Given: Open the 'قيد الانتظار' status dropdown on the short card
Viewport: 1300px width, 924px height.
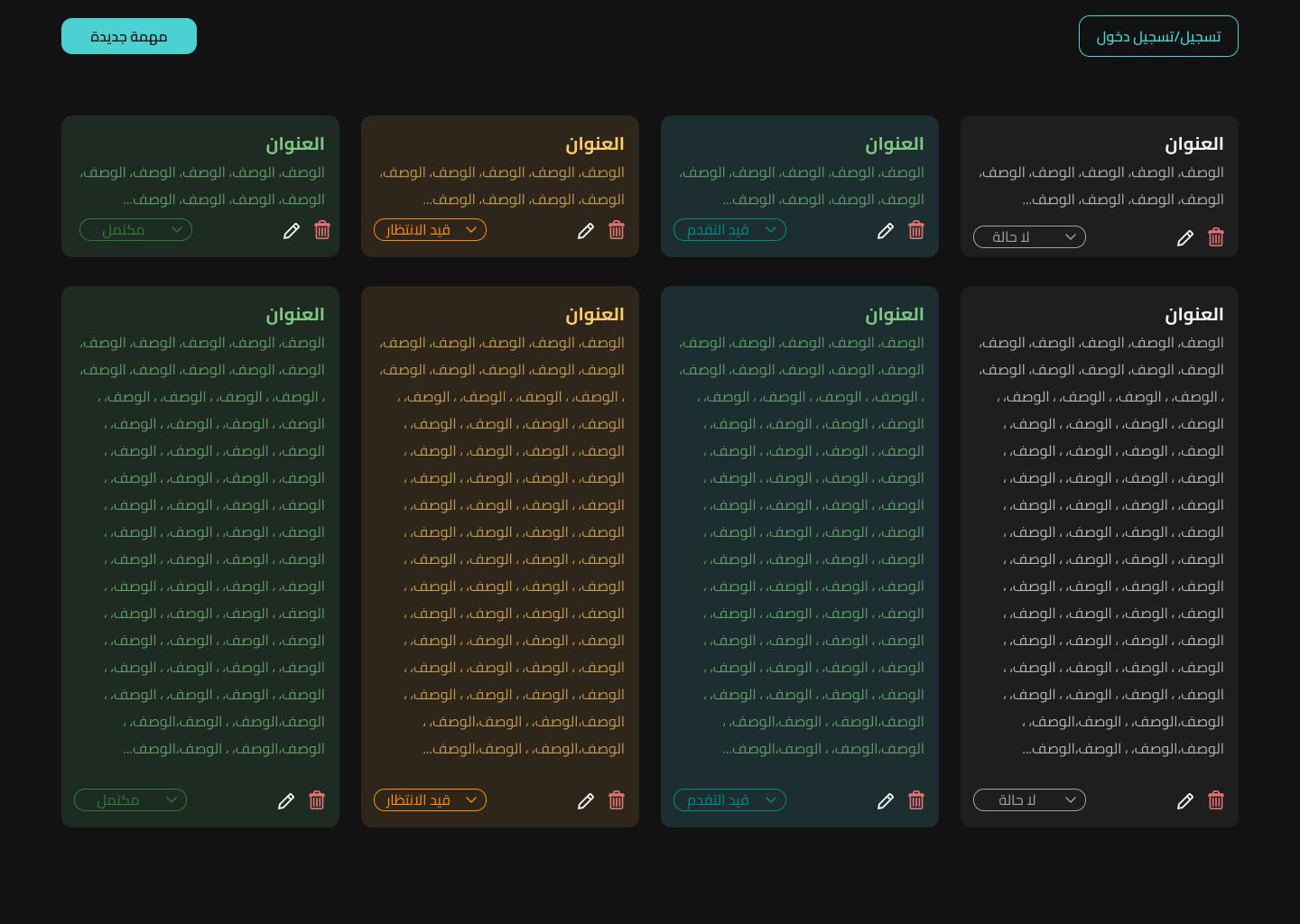Looking at the screenshot, I should pos(431,230).
